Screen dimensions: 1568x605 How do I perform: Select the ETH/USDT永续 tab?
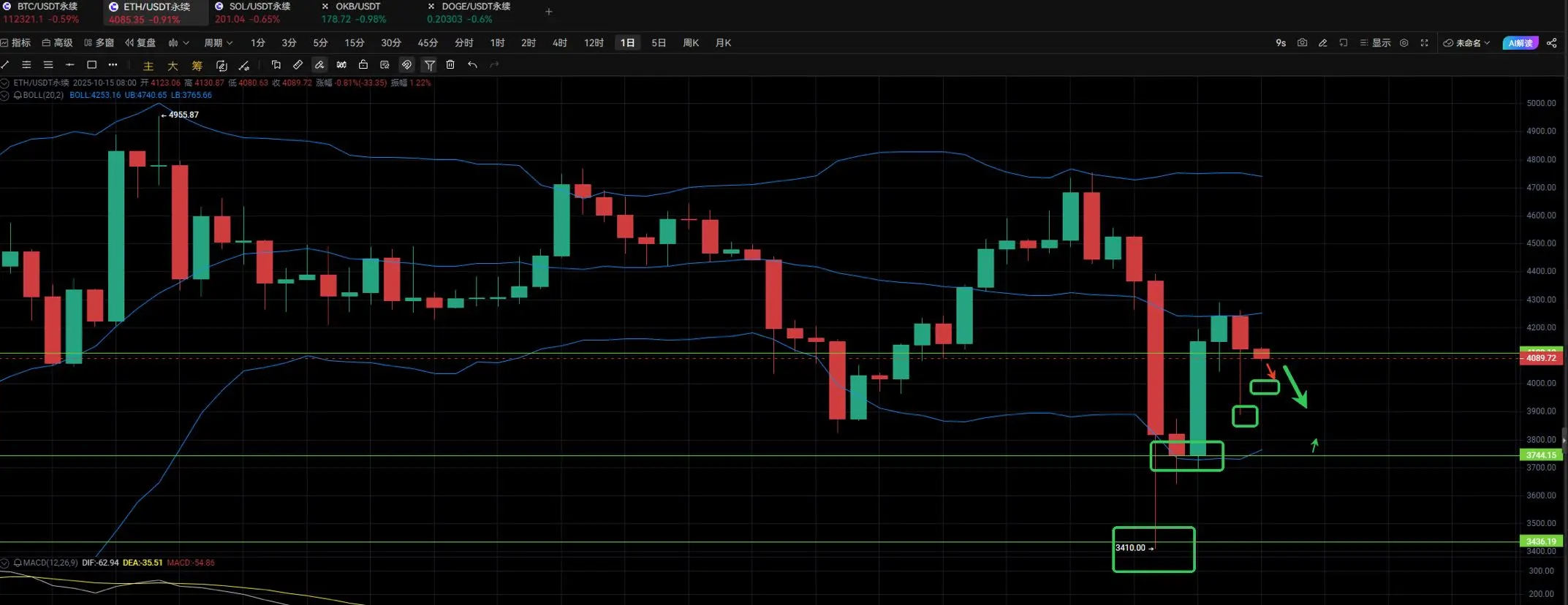click(x=156, y=12)
